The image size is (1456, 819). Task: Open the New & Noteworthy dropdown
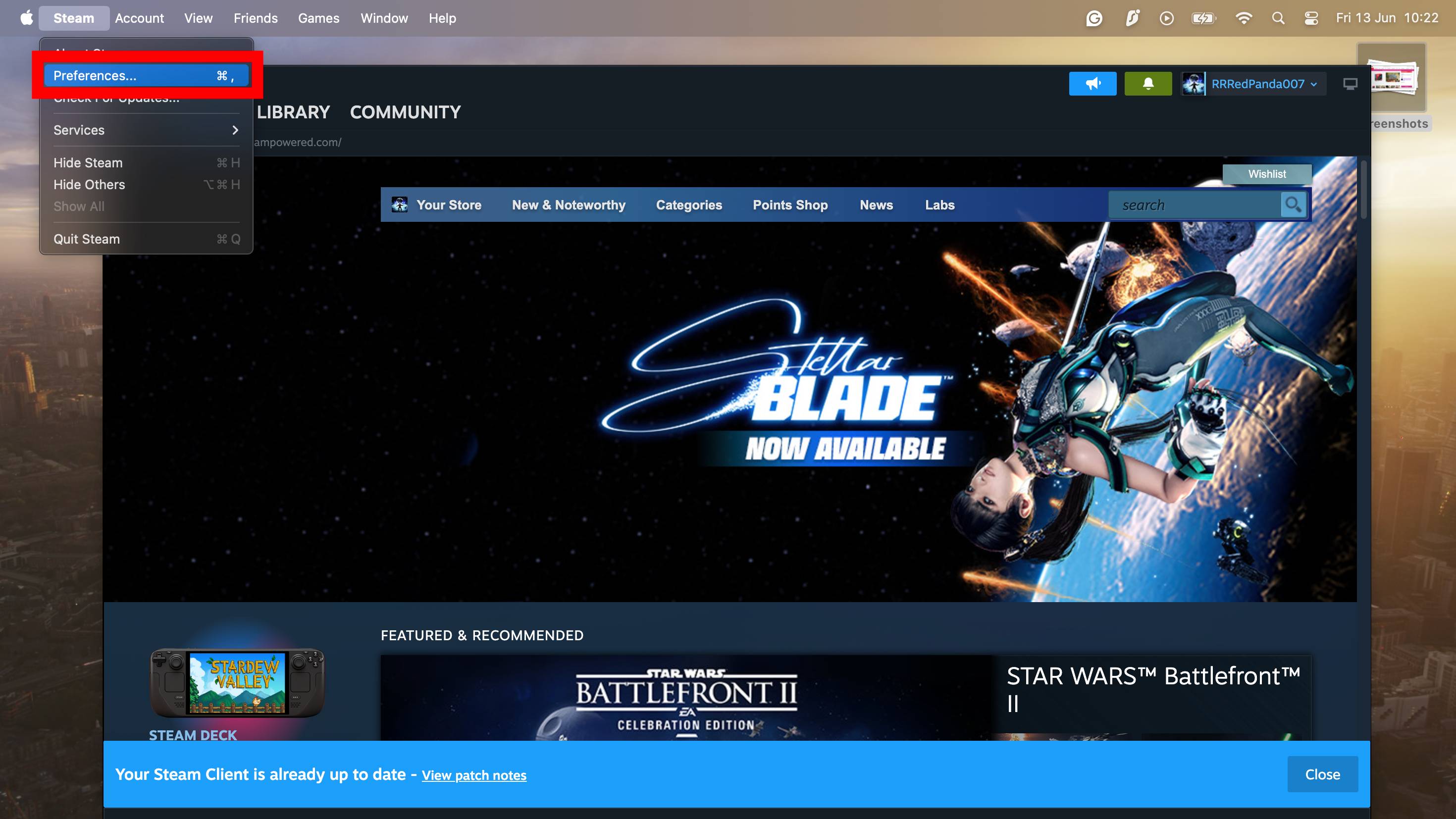coord(568,205)
